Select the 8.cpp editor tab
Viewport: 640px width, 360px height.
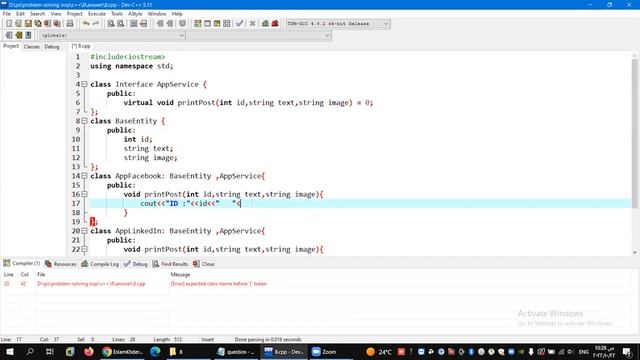click(81, 46)
